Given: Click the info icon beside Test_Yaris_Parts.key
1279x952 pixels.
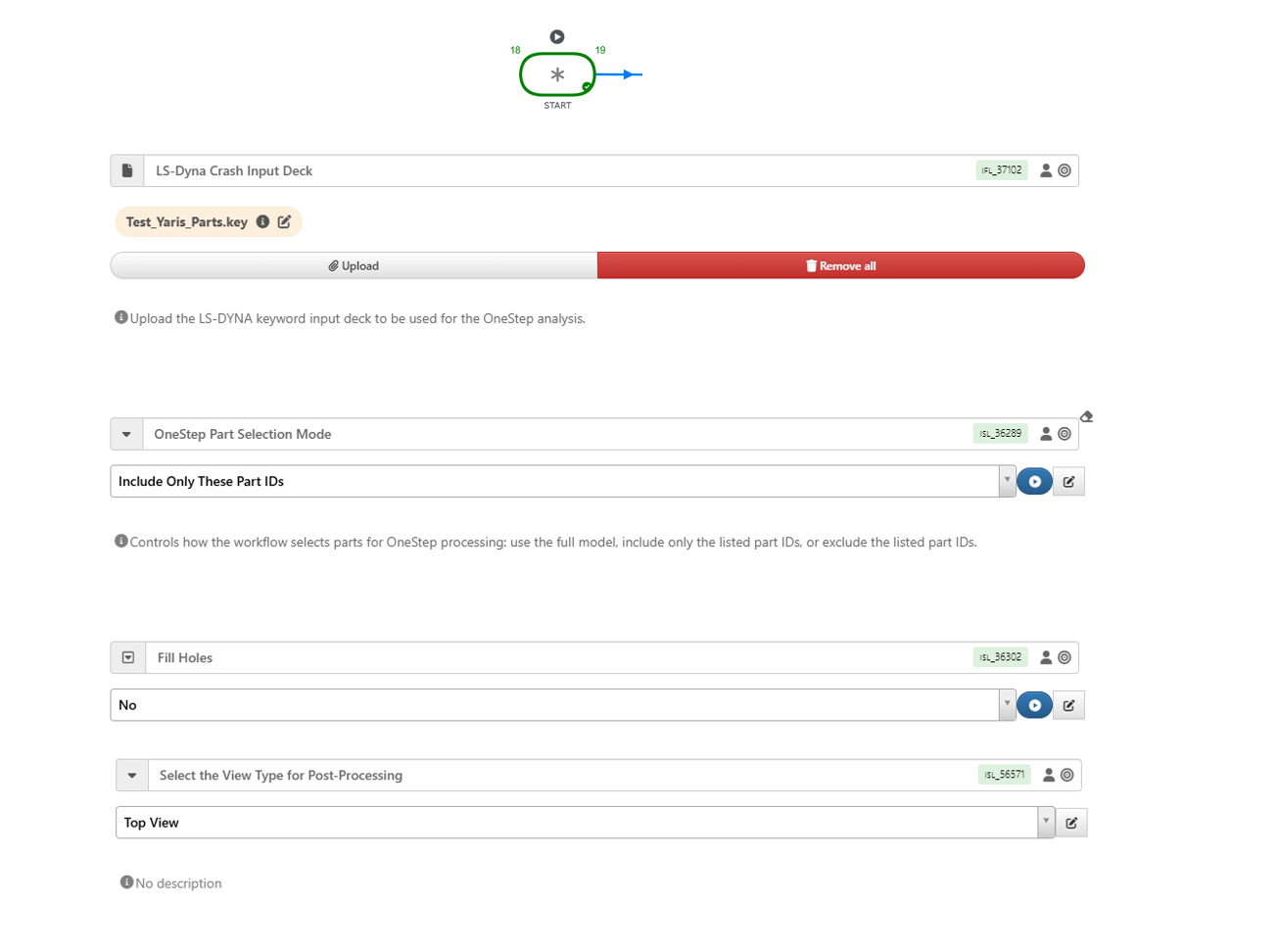Looking at the screenshot, I should (262, 222).
